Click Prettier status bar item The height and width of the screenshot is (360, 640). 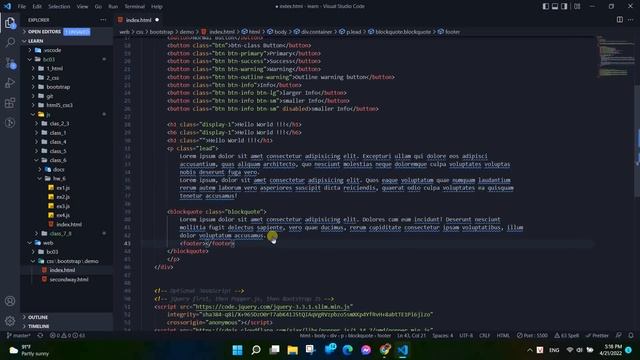point(597,336)
